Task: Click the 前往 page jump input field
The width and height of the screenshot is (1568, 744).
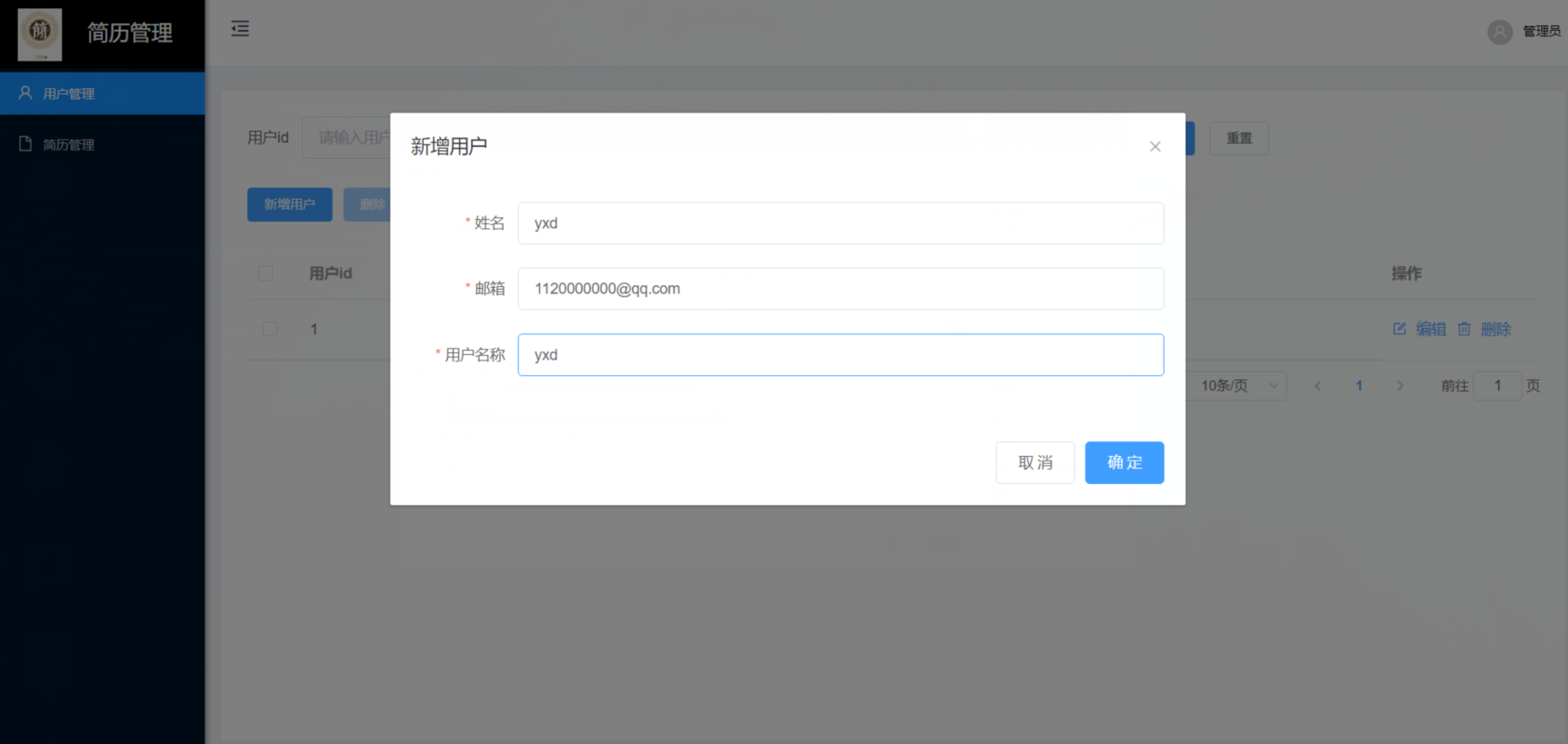Action: click(1497, 385)
